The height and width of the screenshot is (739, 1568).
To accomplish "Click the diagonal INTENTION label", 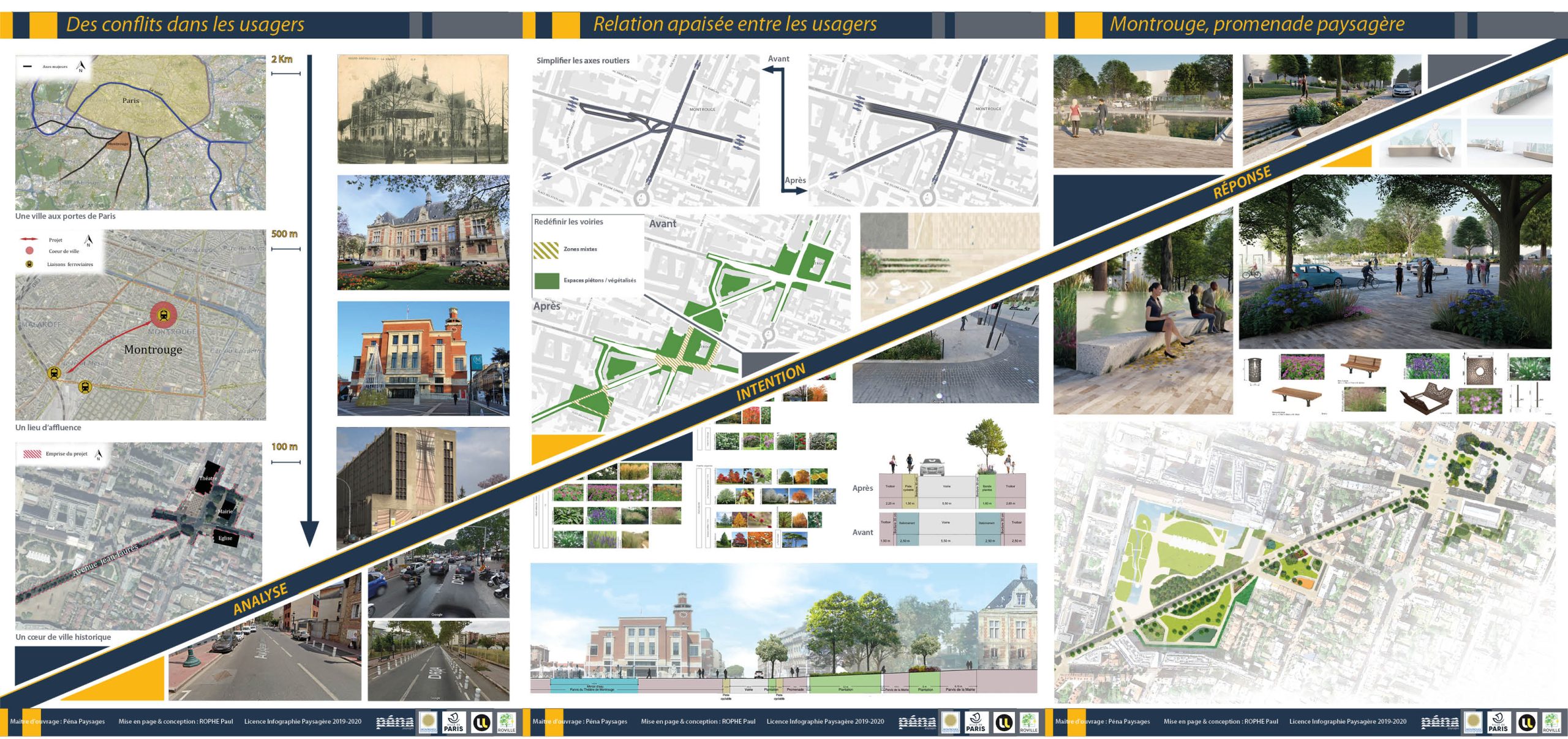I will click(x=771, y=382).
